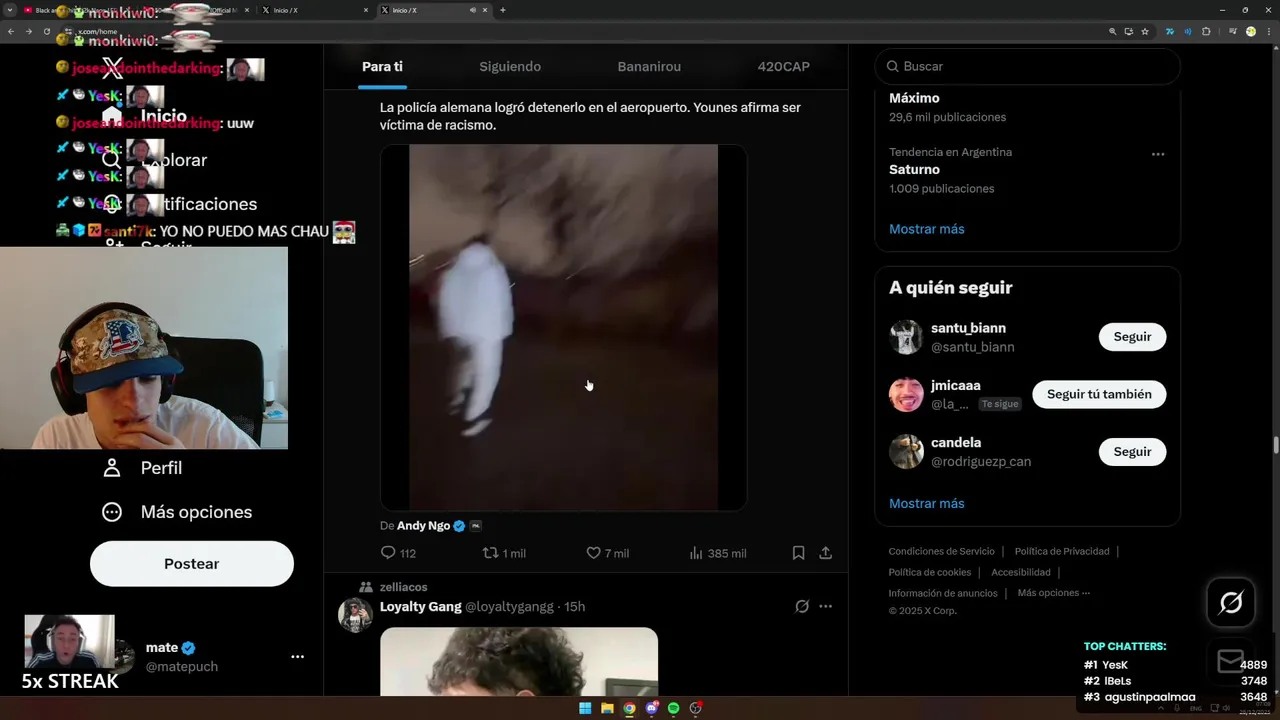The height and width of the screenshot is (720, 1280).
Task: Open the Perfil sidebar icon
Action: [x=112, y=468]
